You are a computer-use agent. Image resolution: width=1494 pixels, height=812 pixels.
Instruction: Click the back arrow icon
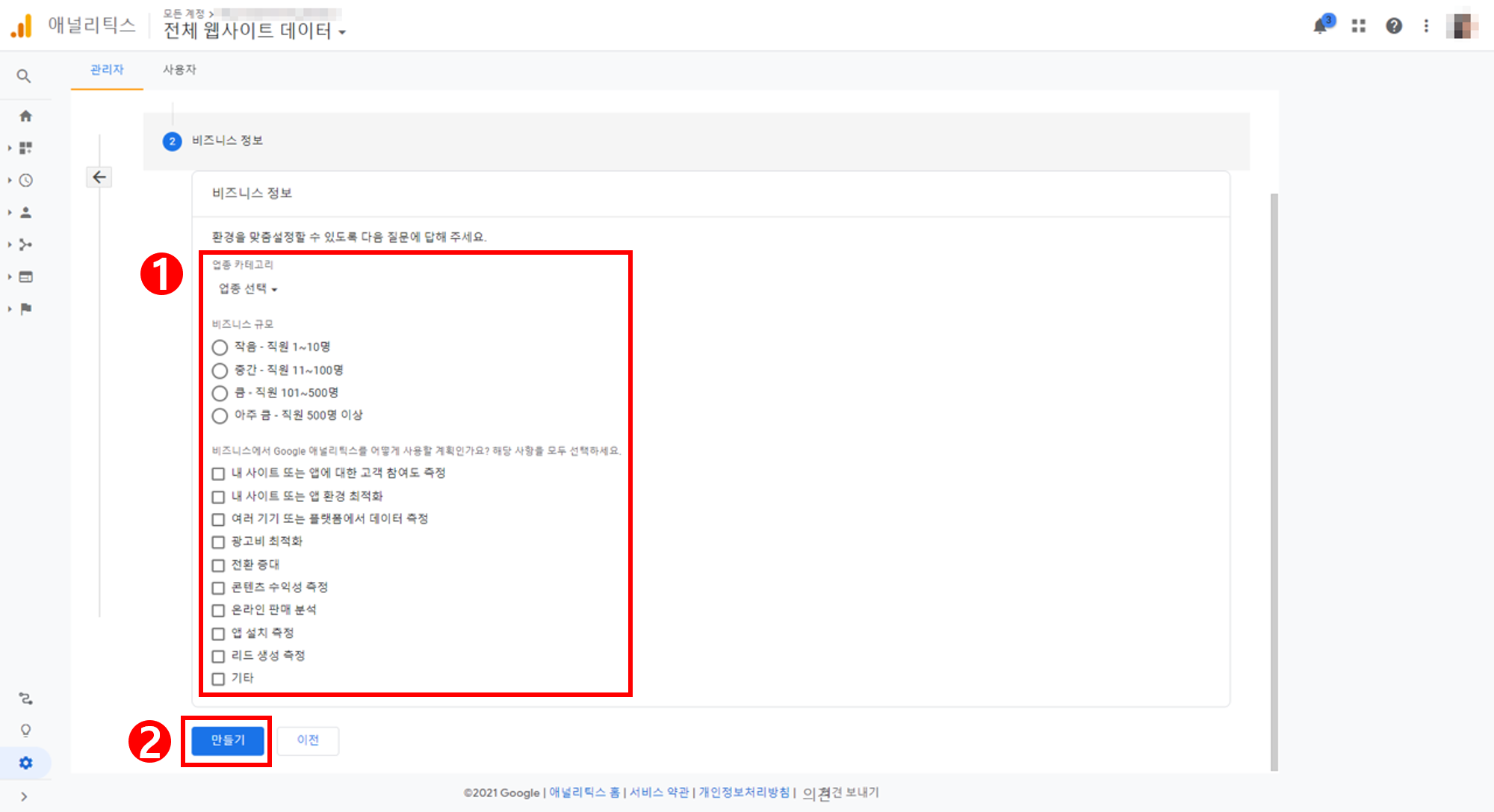coord(99,177)
